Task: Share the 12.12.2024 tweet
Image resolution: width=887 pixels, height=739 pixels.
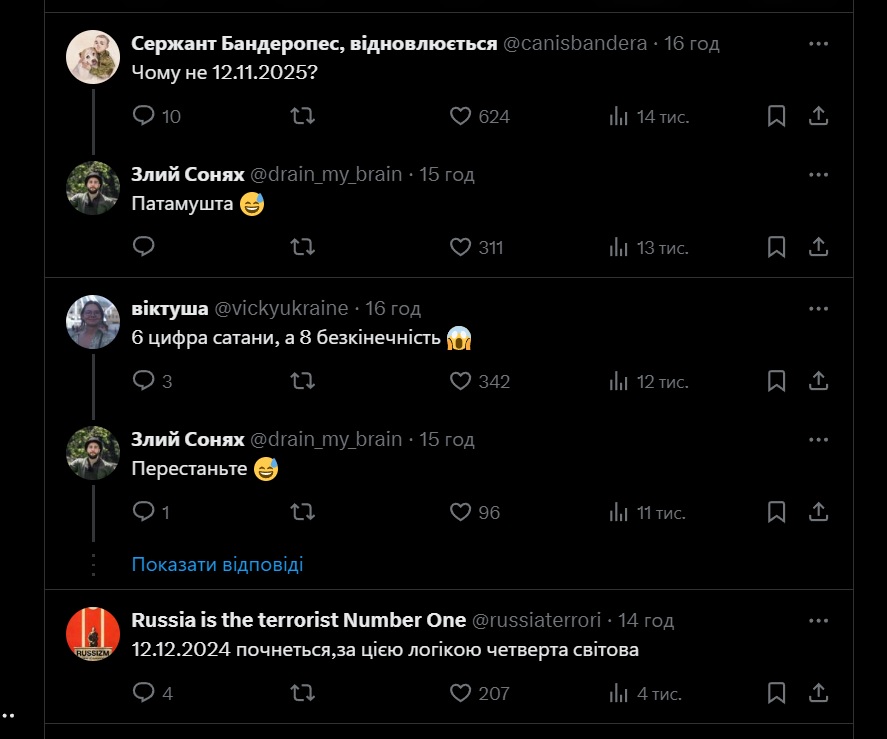Action: point(818,692)
